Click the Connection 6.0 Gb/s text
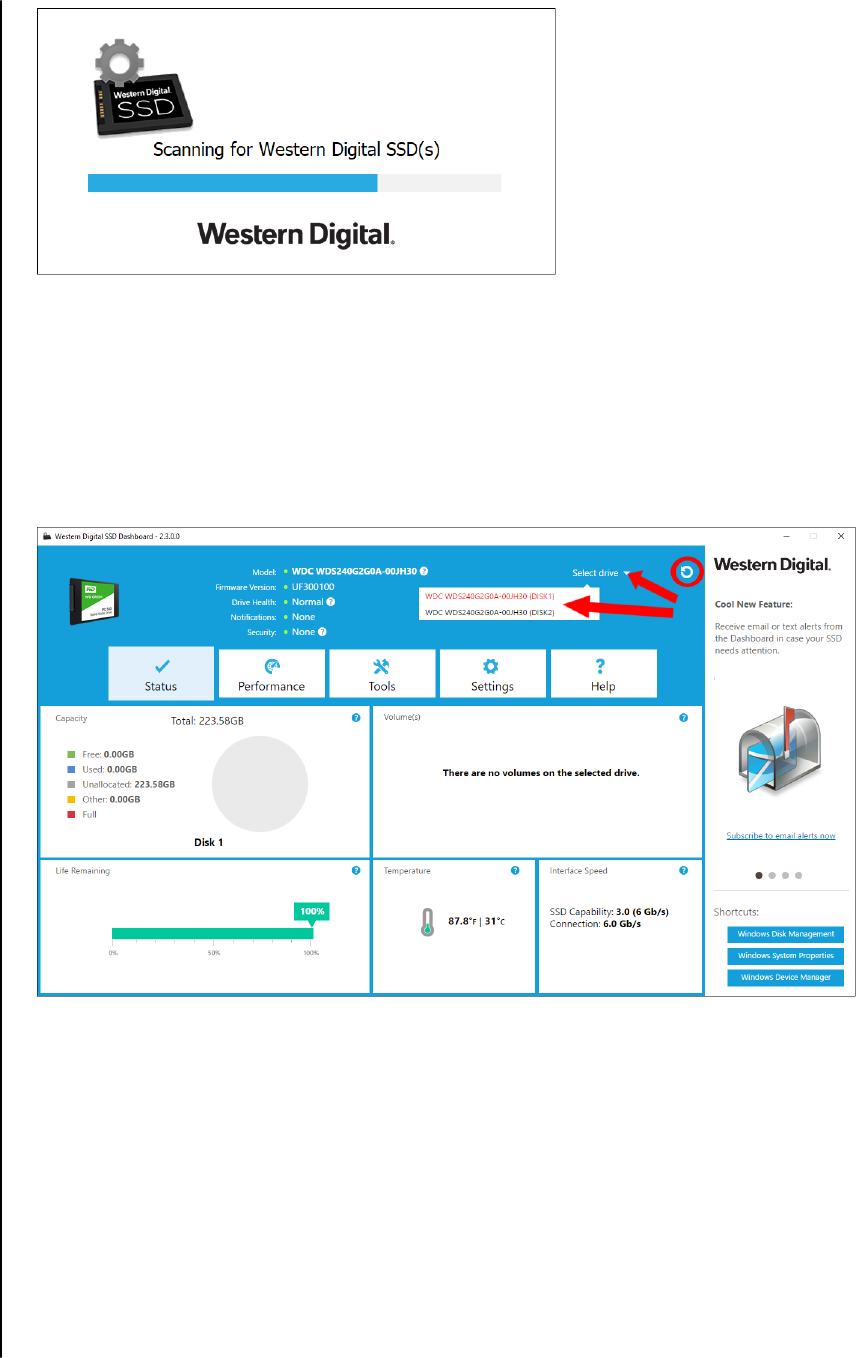 coord(595,924)
